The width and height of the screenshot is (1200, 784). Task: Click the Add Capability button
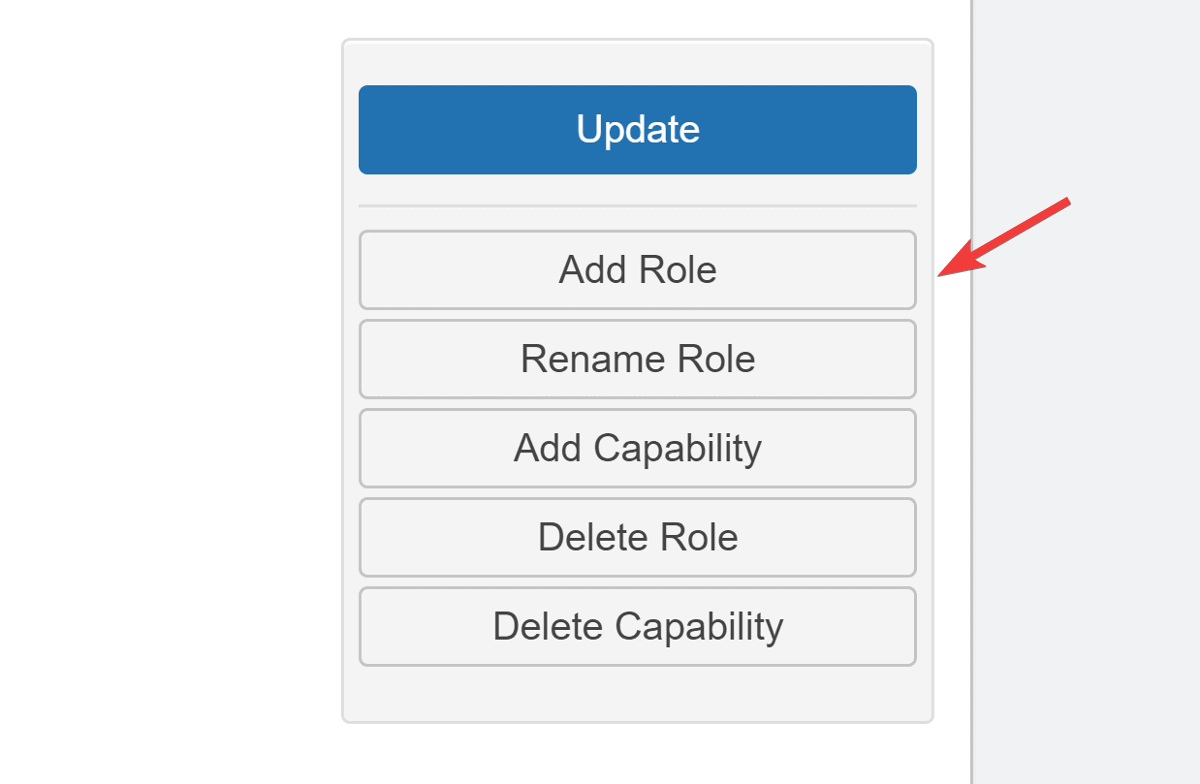pyautogui.click(x=637, y=448)
